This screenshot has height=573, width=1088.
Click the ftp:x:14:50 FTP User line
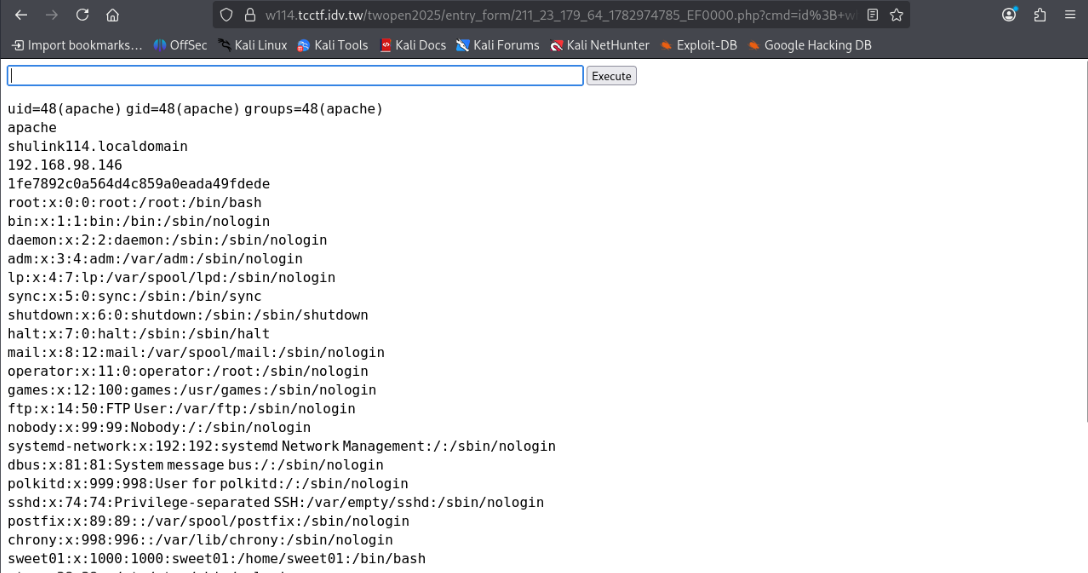(x=181, y=409)
